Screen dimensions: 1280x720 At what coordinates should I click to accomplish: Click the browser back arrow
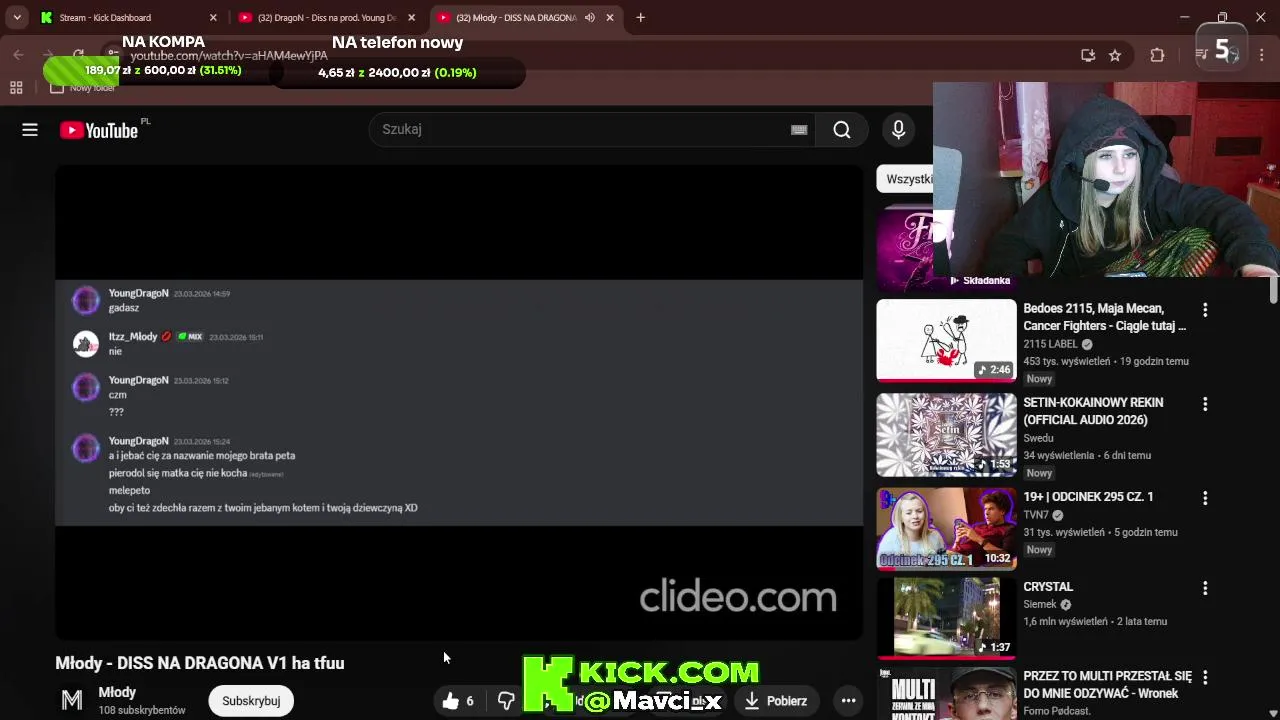coord(18,55)
